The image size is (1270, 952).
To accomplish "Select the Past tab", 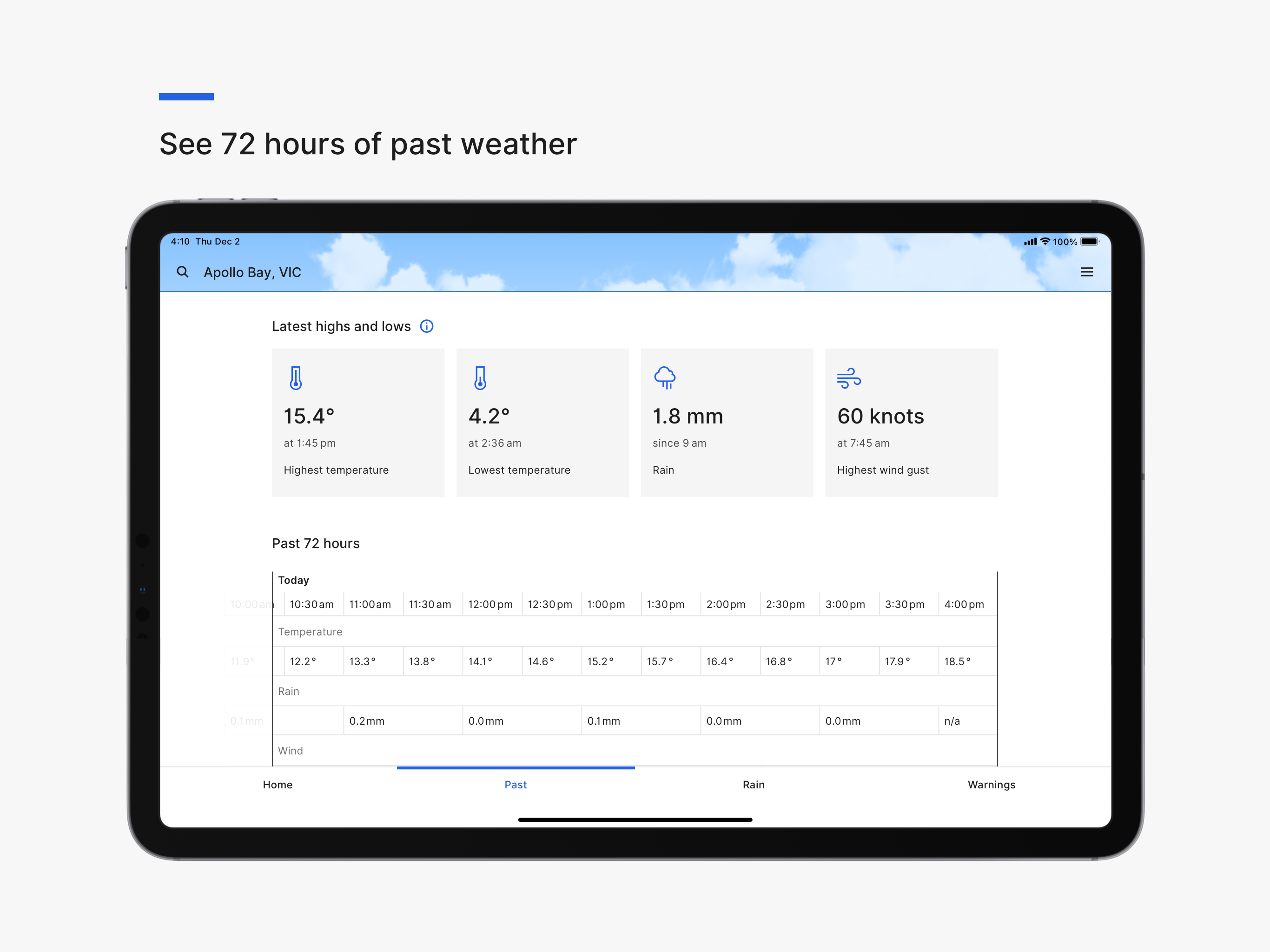I will (516, 784).
